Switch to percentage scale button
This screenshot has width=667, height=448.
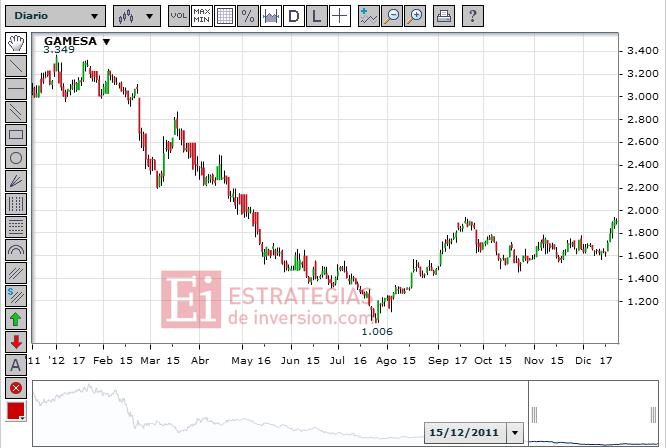point(248,16)
